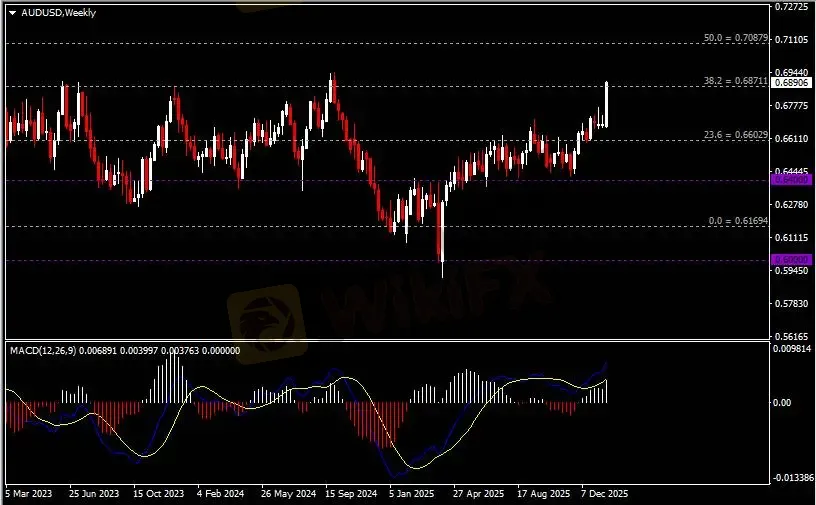Click the 15 Oct 2023 date label
816x505 pixels.
[x=159, y=494]
